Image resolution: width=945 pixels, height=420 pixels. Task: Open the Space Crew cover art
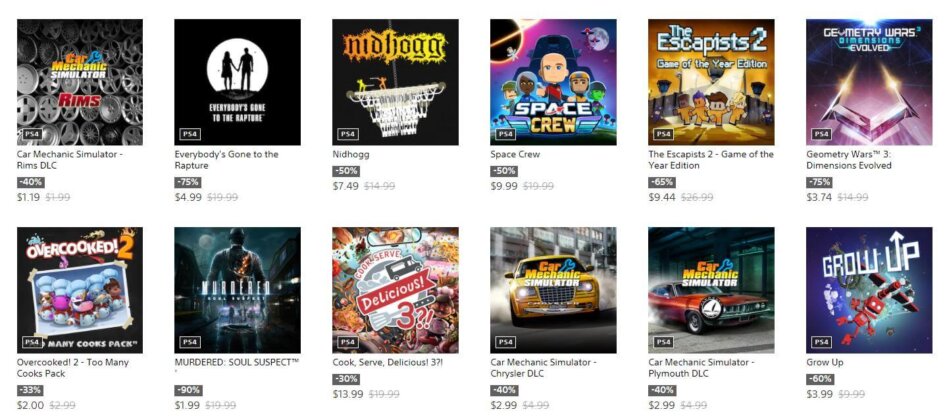553,82
